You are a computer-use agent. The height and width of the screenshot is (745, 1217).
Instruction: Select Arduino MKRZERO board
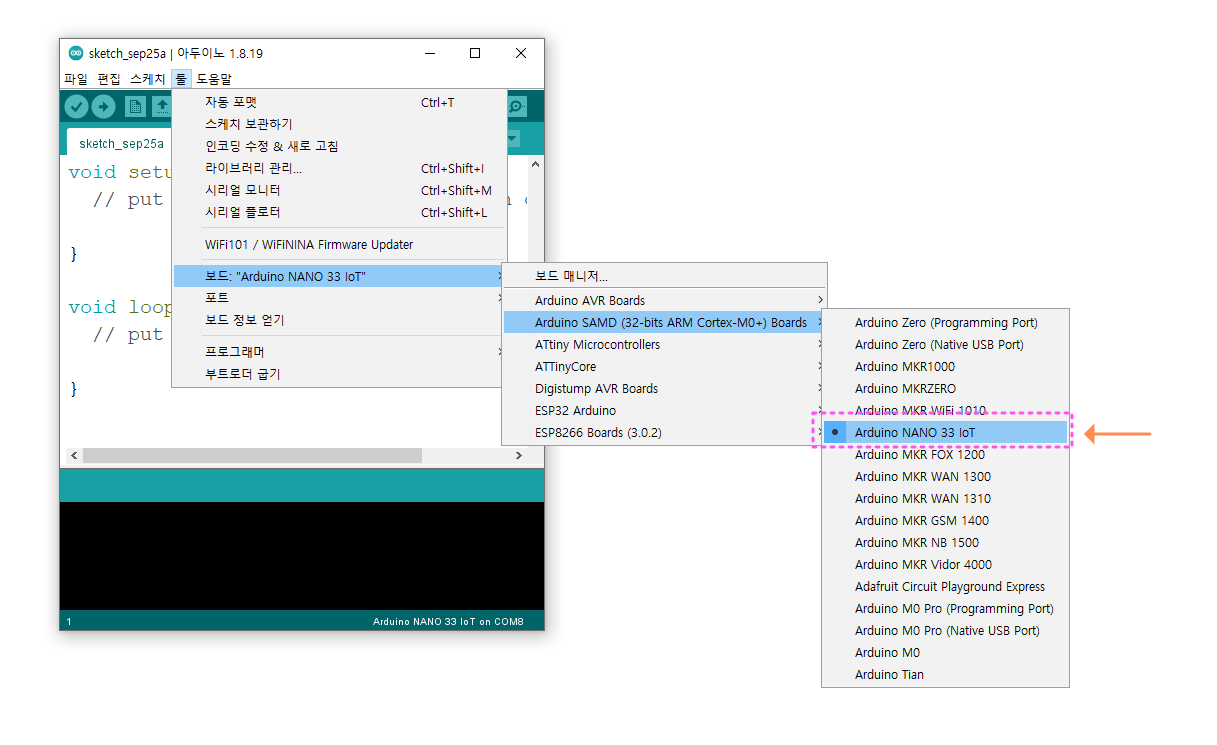945,388
